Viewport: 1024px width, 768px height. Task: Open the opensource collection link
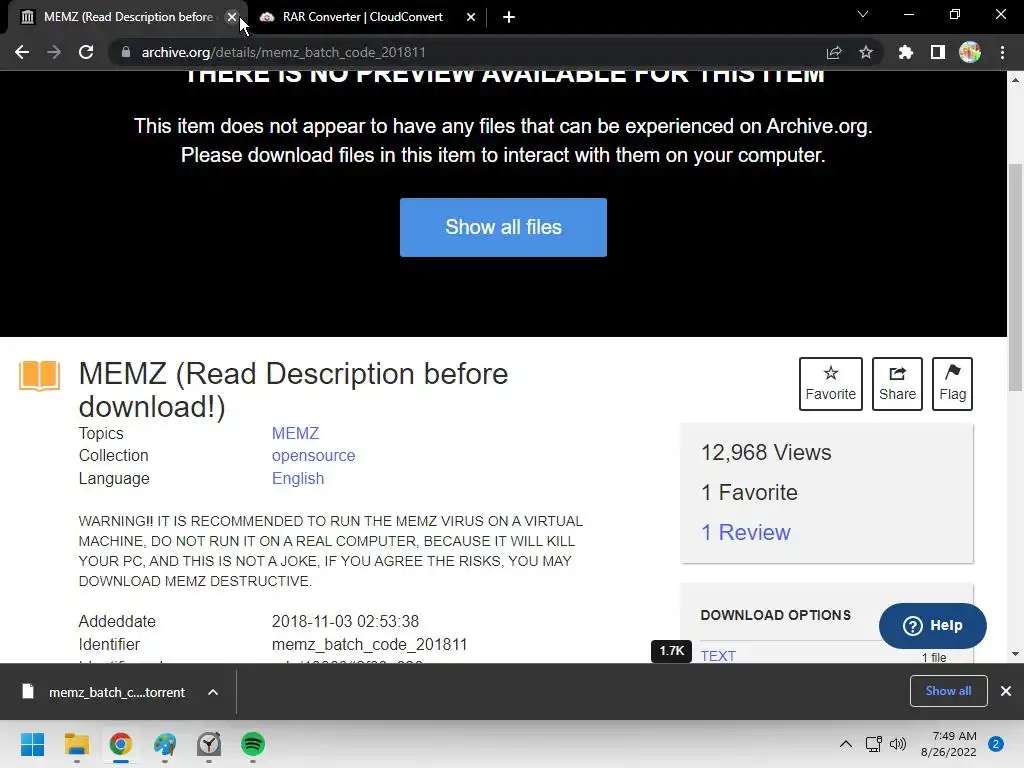[x=313, y=456]
